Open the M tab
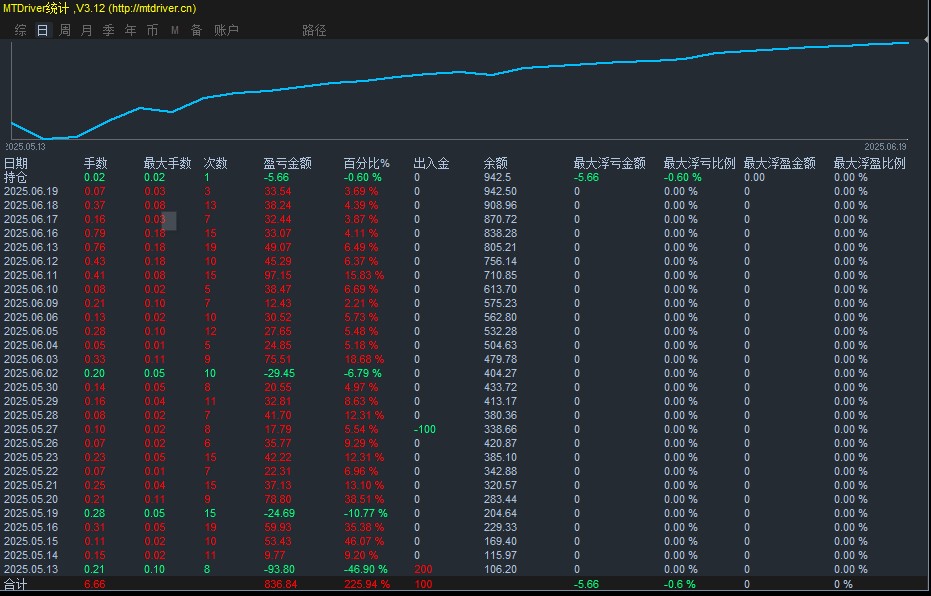 coord(175,30)
